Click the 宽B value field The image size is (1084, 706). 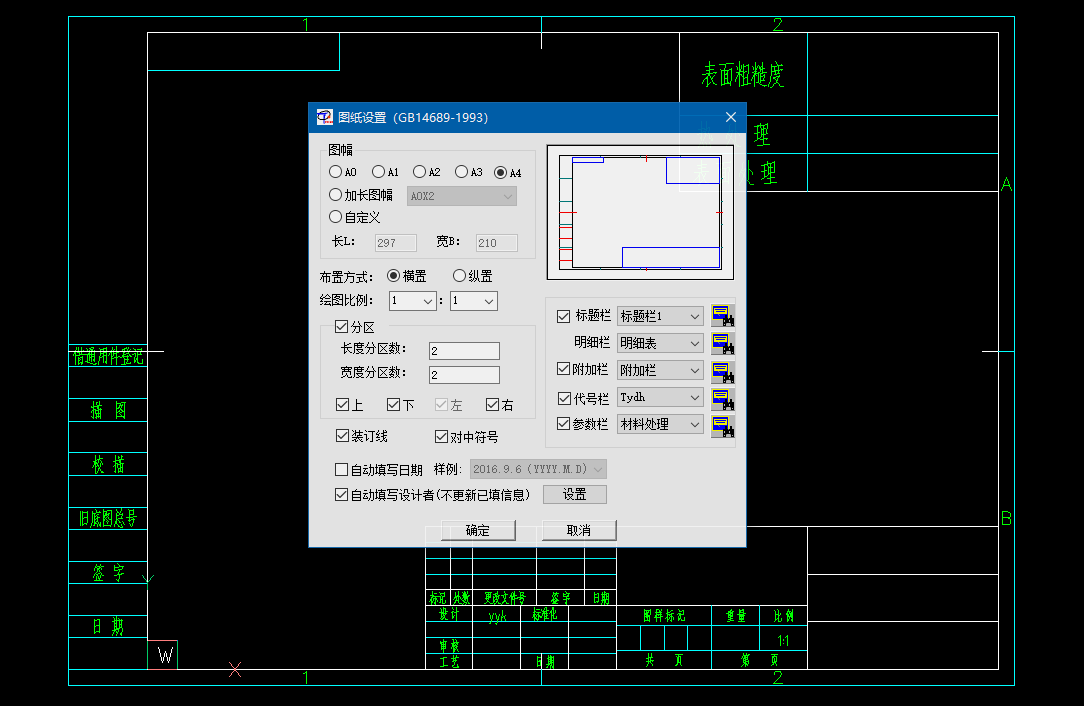pos(497,243)
